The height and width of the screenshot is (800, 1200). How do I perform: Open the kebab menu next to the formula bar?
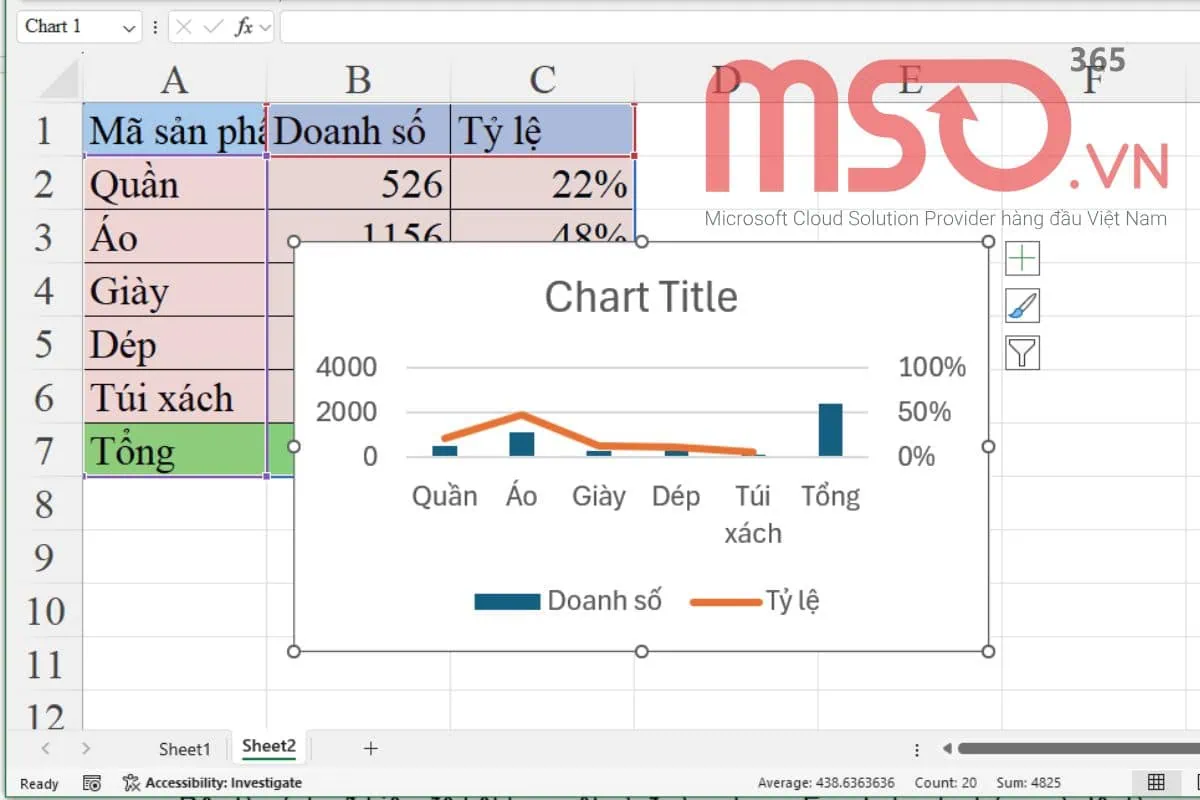(157, 27)
